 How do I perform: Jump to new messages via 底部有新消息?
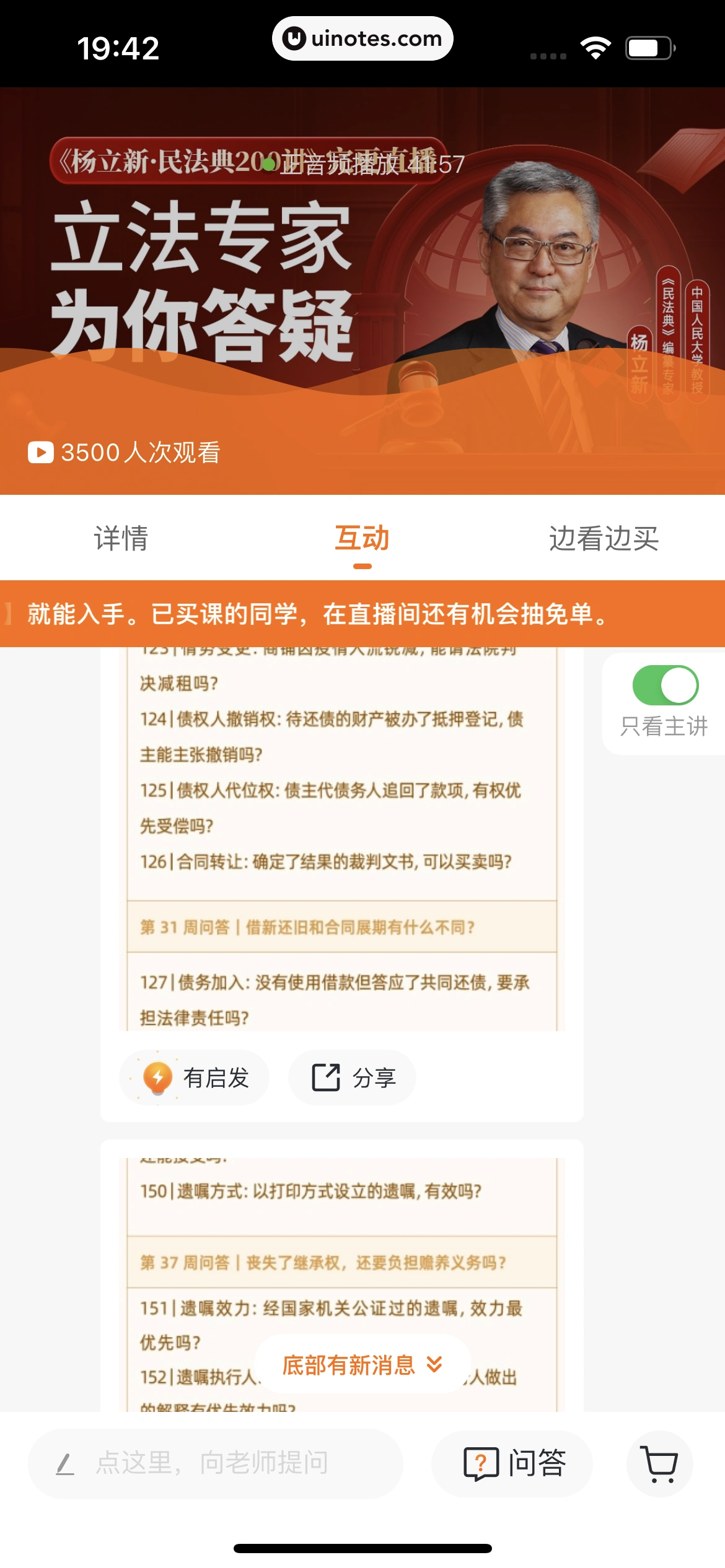pos(362,1364)
